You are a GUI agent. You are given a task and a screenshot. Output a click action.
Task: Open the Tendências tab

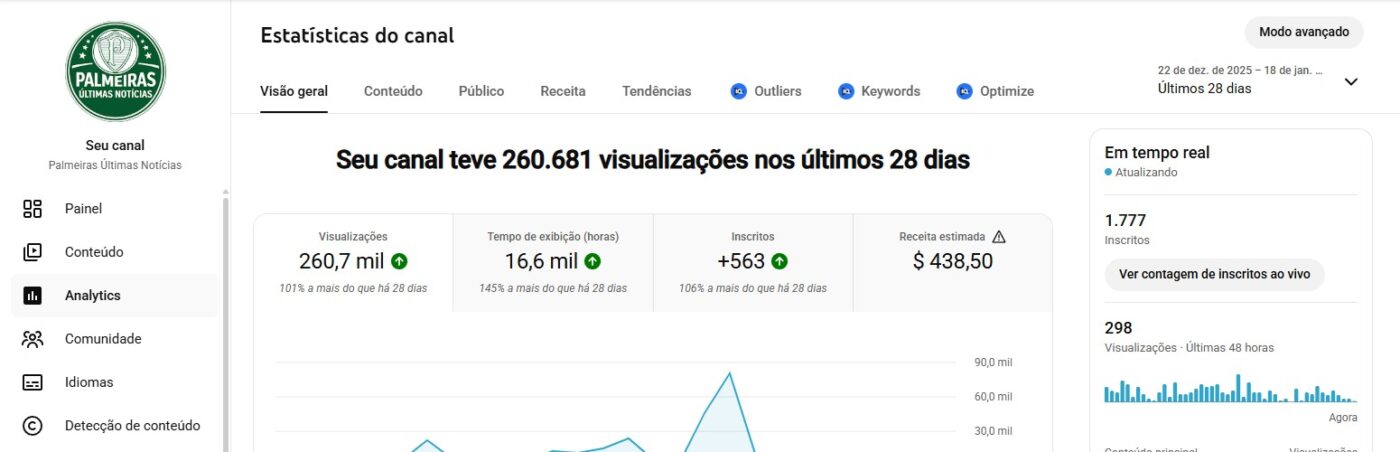pyautogui.click(x=656, y=91)
